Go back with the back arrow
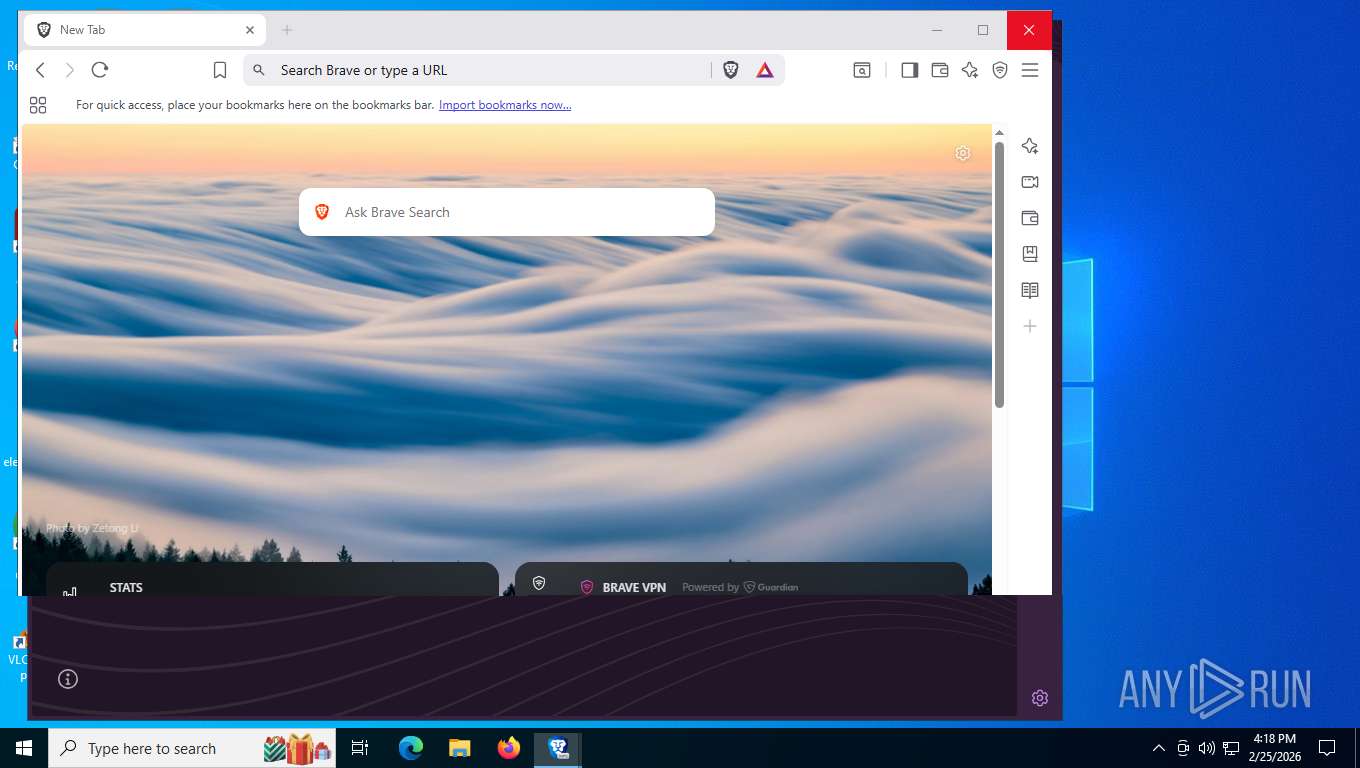The image size is (1360, 768). pos(40,70)
